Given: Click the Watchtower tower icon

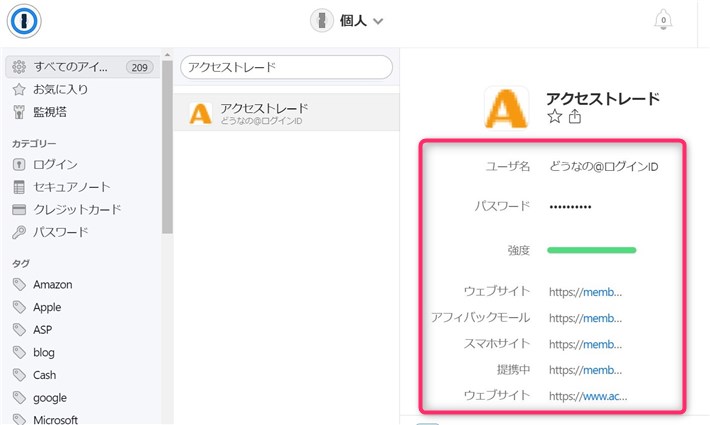Looking at the screenshot, I should tap(19, 112).
